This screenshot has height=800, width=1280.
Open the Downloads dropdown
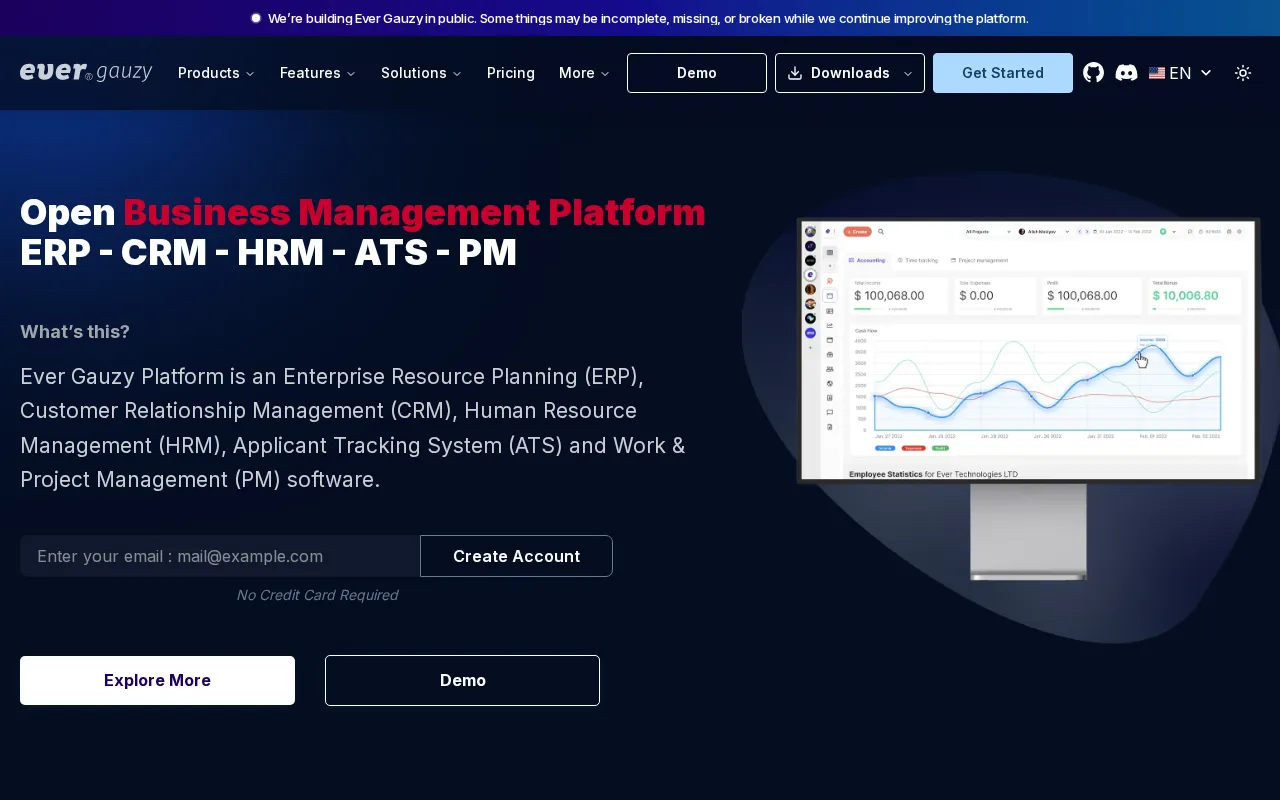[850, 73]
